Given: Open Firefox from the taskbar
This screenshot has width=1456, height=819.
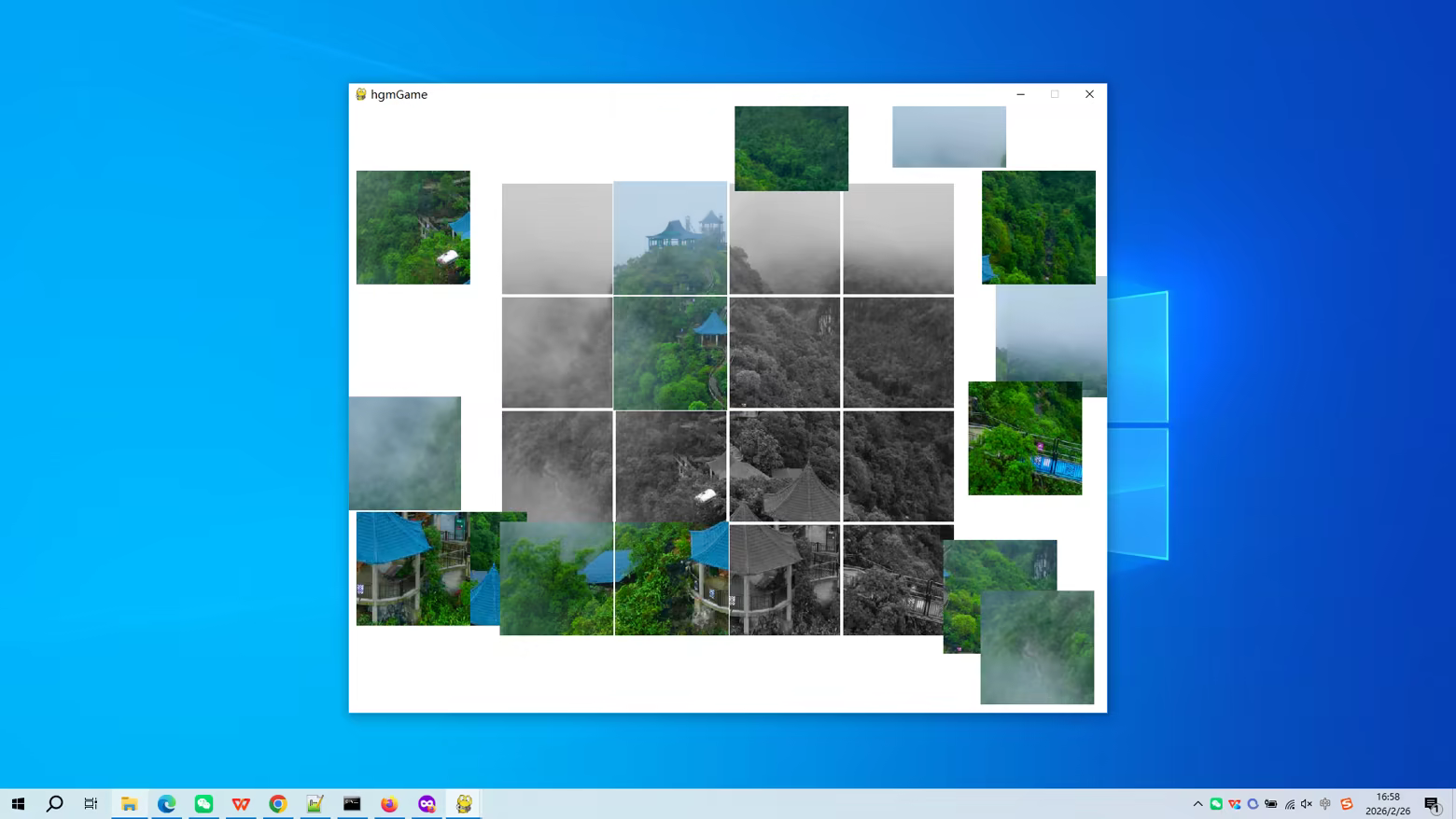Looking at the screenshot, I should pos(389,803).
